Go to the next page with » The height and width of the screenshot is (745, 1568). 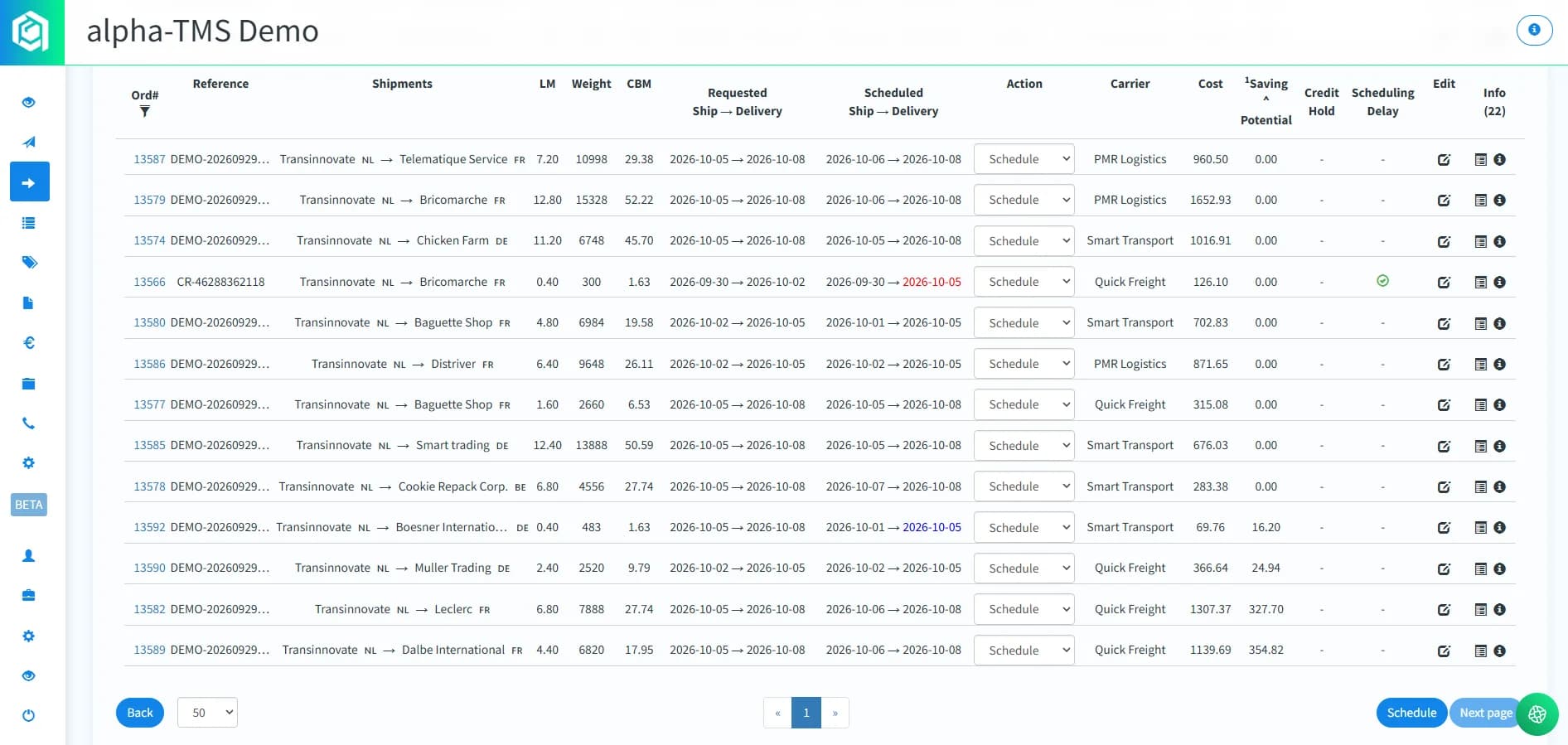coord(835,713)
